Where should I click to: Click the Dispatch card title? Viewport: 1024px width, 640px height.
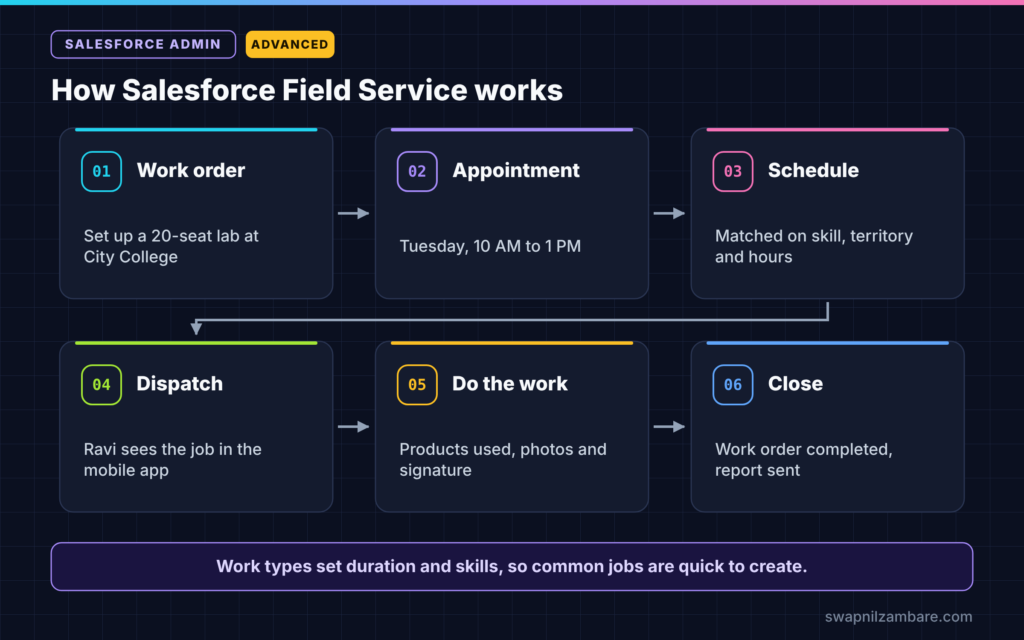coord(180,384)
